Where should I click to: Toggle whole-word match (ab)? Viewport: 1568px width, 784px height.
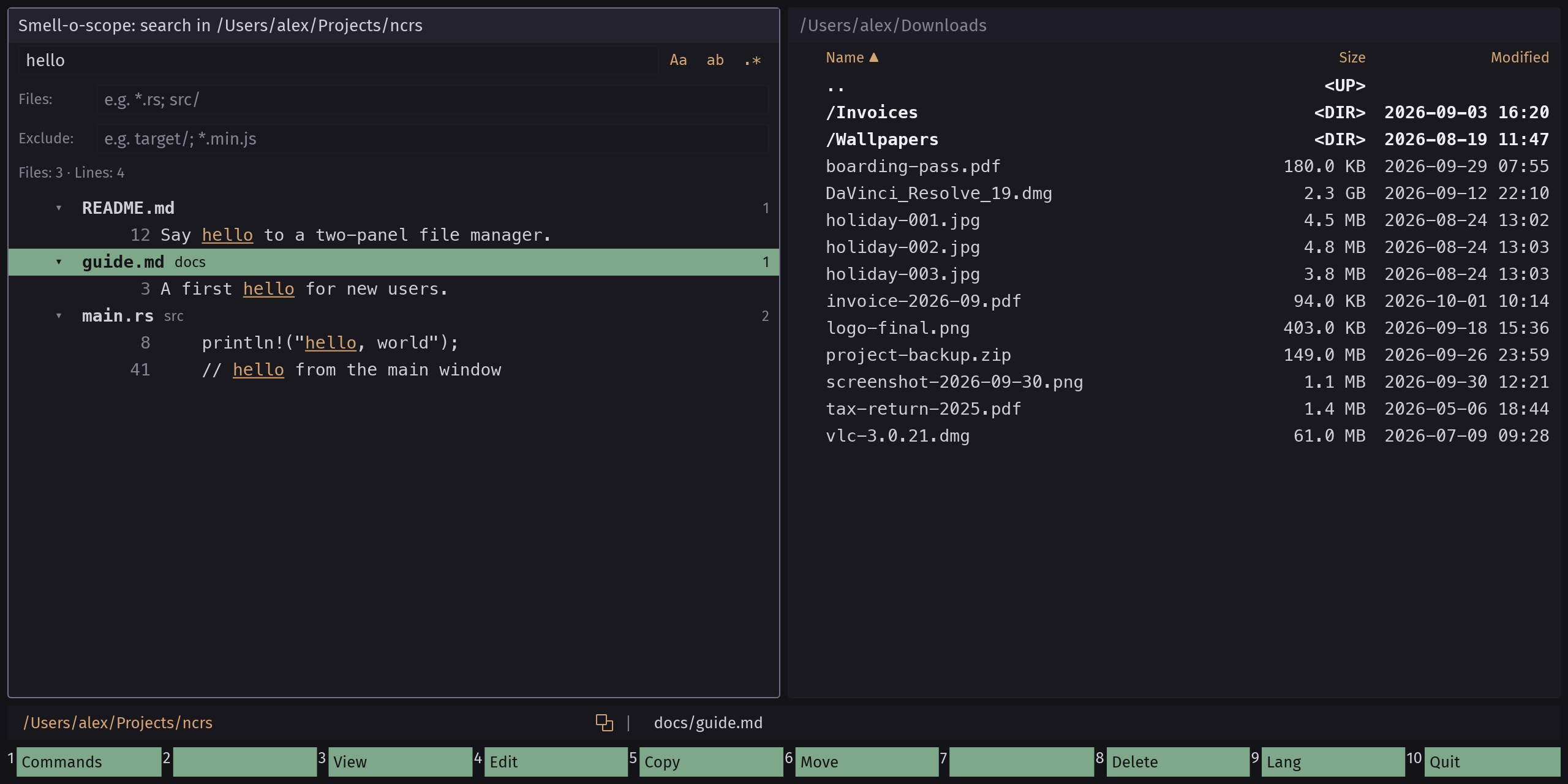click(715, 60)
